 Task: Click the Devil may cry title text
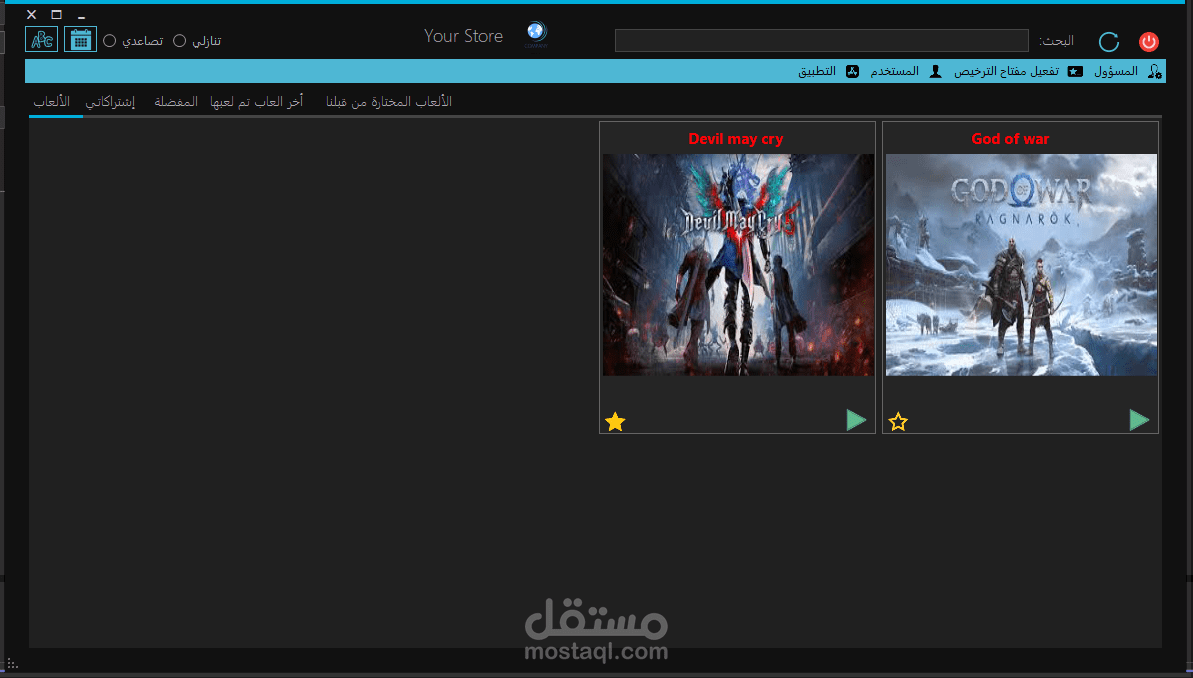736,138
